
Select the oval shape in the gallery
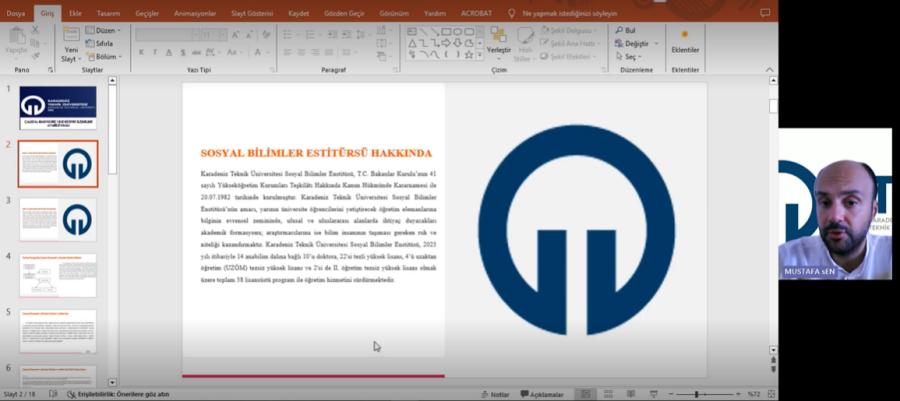(x=457, y=31)
